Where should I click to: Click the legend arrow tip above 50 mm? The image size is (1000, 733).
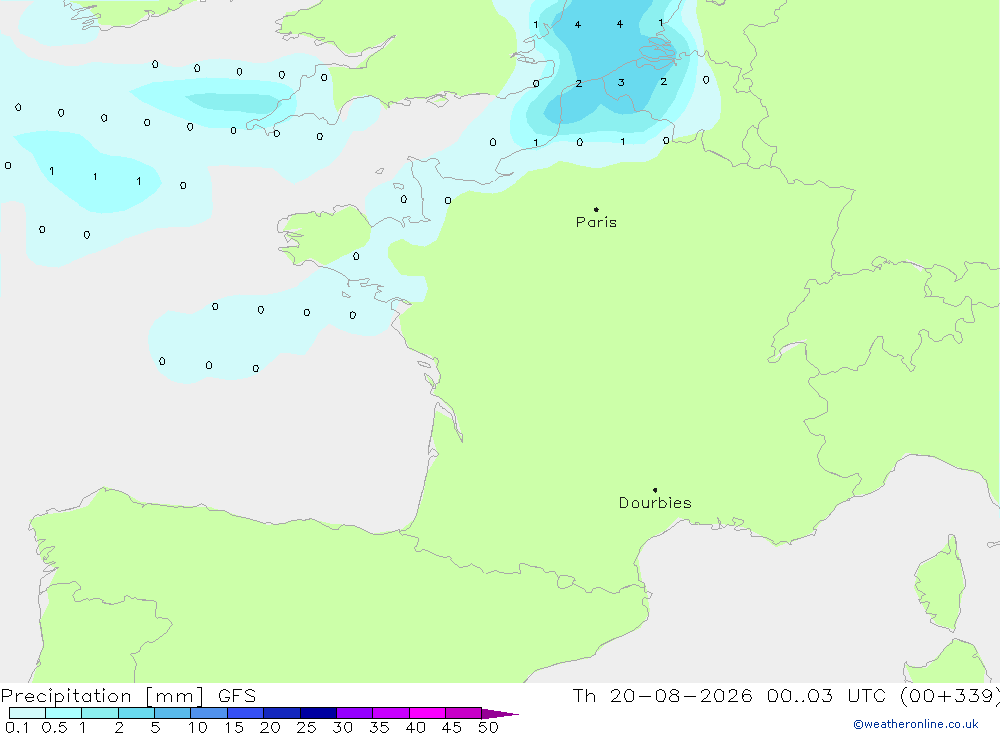point(500,713)
